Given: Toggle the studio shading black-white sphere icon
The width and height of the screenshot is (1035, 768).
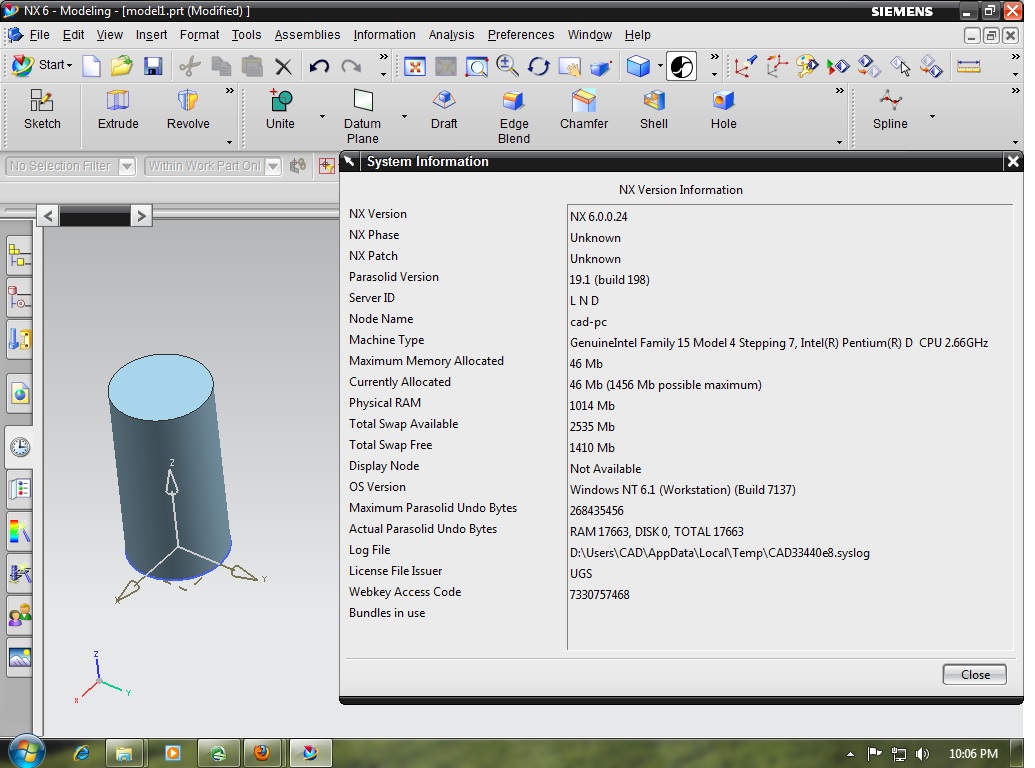Looking at the screenshot, I should tap(681, 66).
